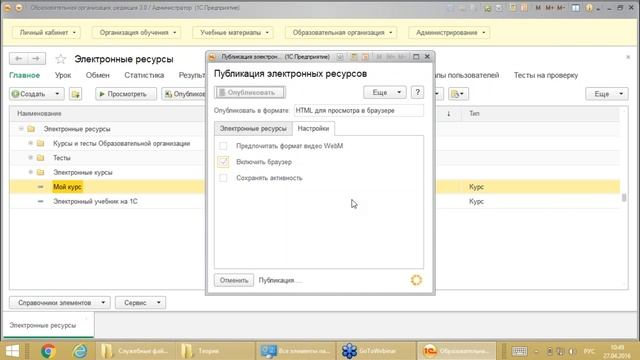Click the Тип column header
640x360 pixels.
coord(474,113)
